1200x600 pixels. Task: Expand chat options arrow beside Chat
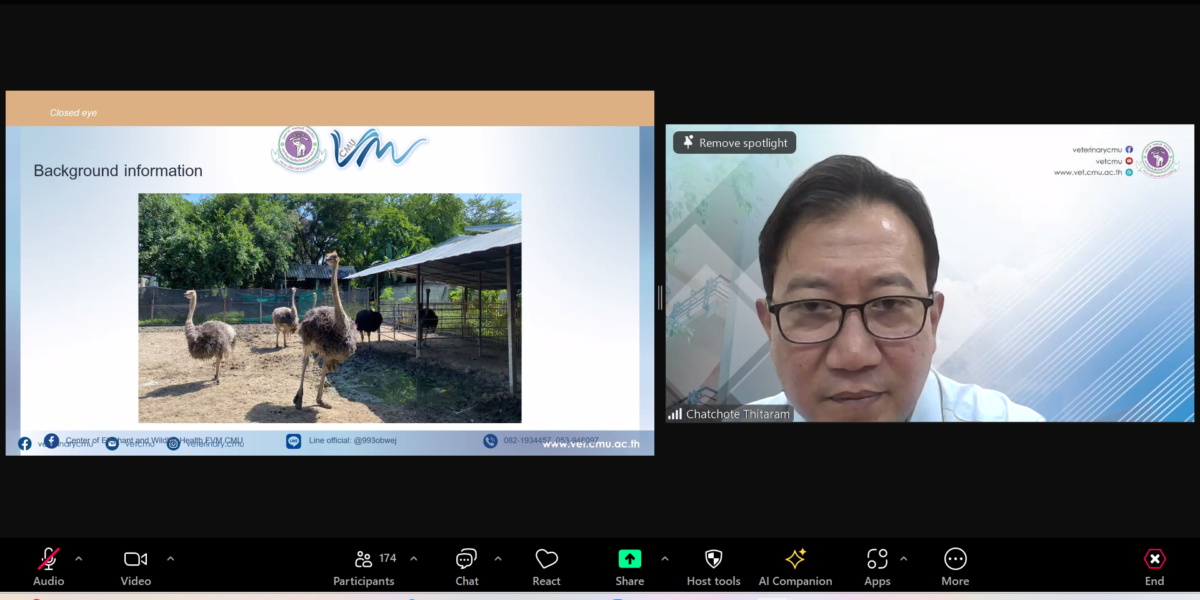(498, 559)
